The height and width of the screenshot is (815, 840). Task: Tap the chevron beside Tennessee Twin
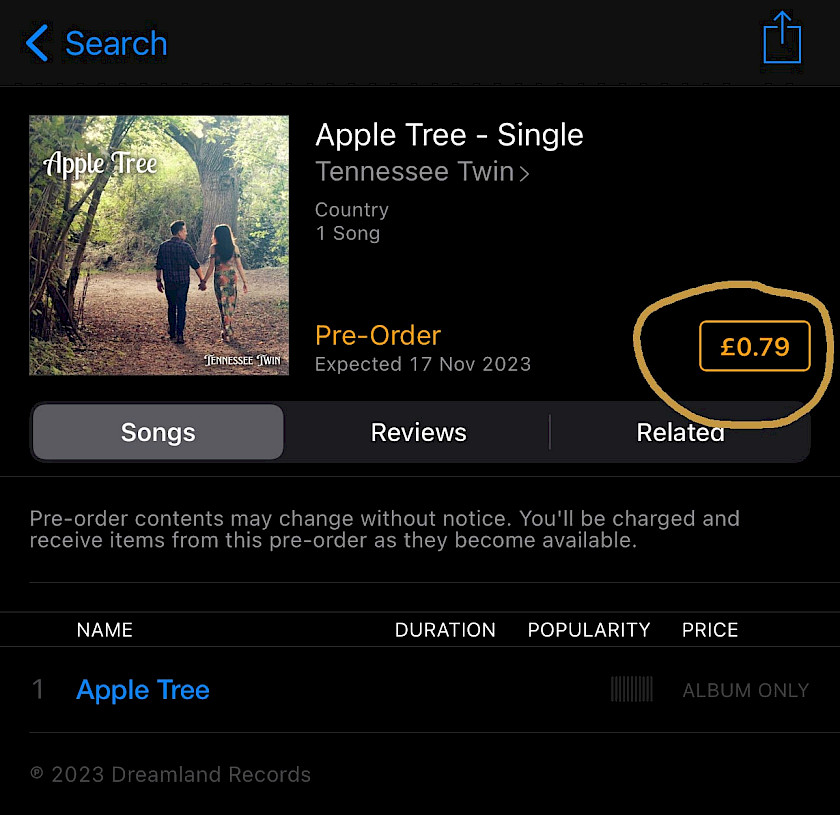[x=524, y=174]
